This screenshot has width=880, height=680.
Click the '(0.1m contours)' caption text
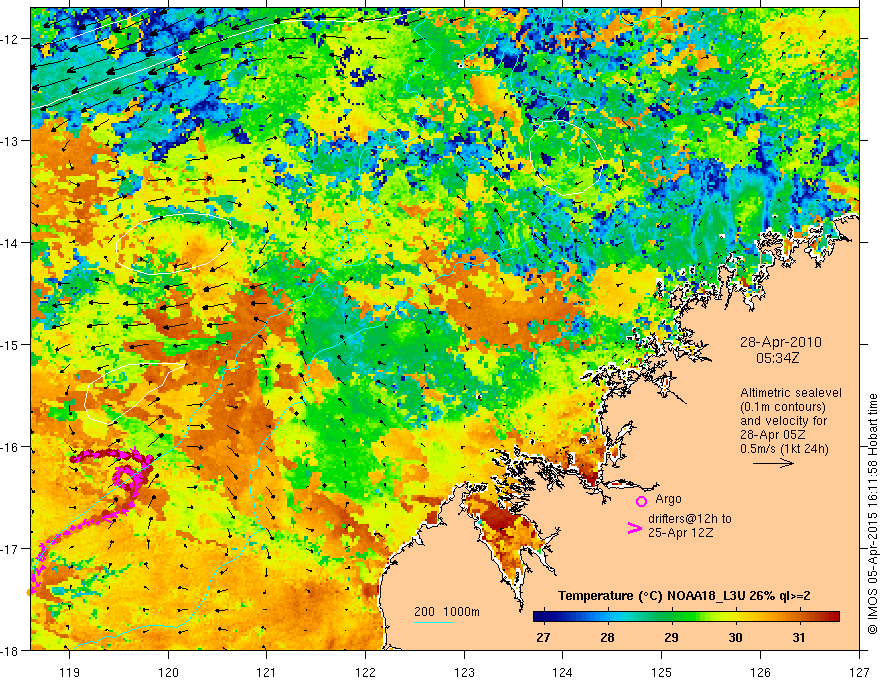click(783, 407)
